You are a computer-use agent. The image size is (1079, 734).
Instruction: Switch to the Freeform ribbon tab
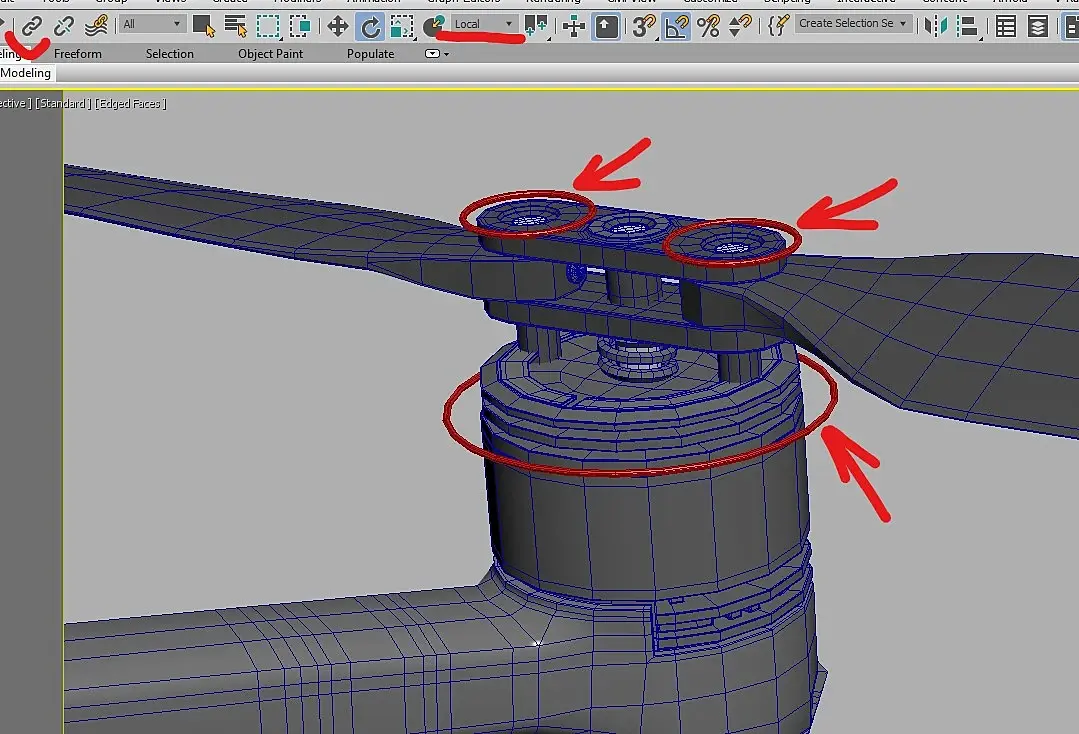(x=78, y=54)
